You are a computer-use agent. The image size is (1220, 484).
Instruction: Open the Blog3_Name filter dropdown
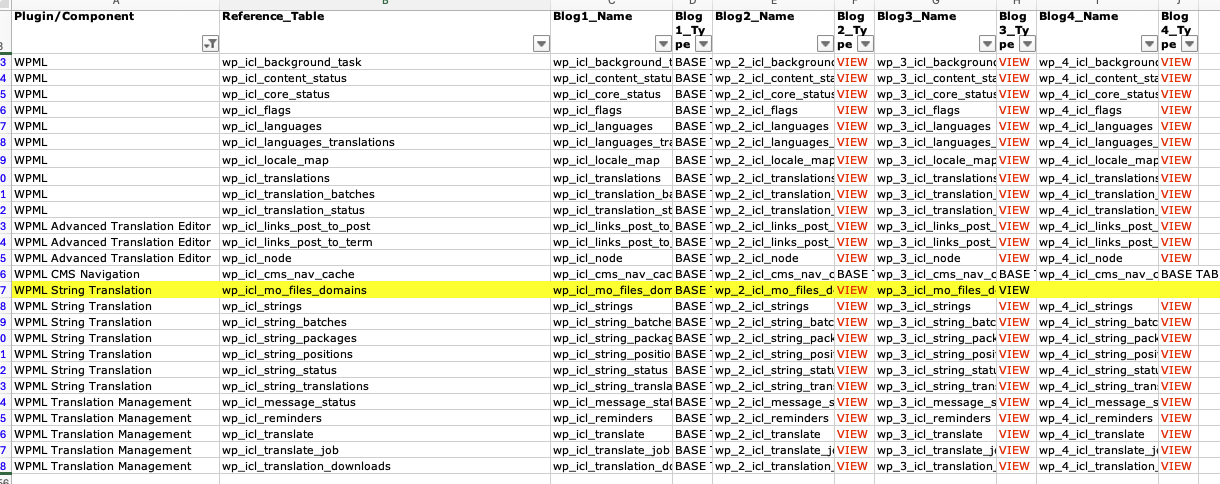click(987, 44)
